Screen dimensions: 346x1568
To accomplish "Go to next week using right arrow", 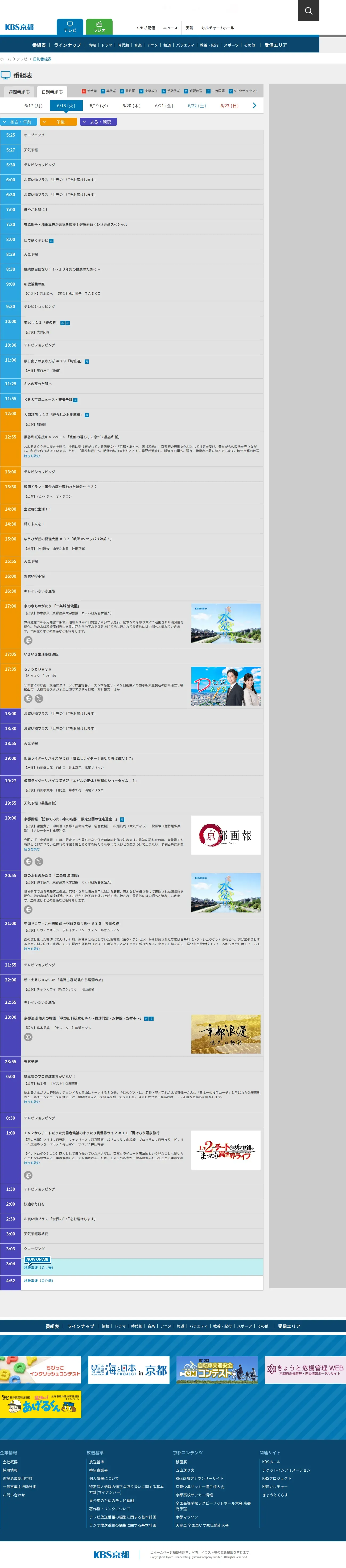I will click(254, 105).
